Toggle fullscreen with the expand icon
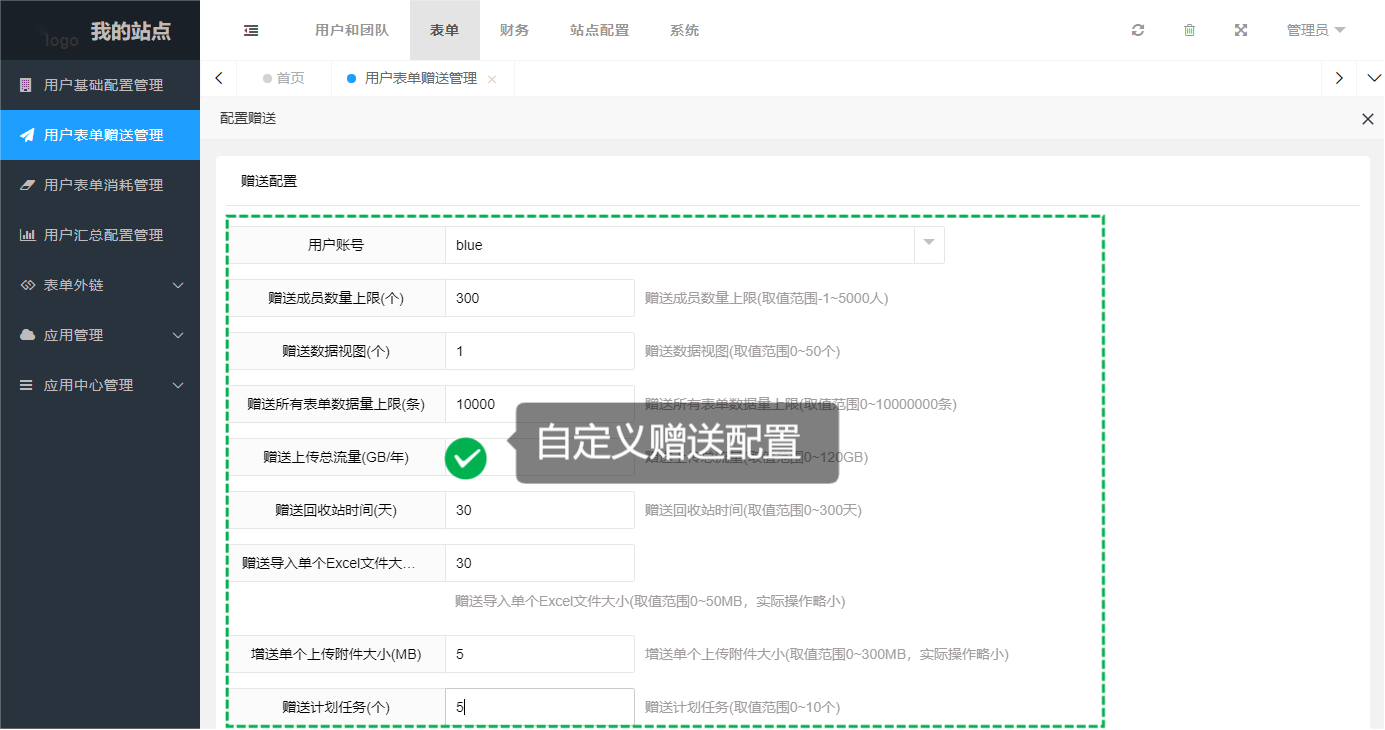This screenshot has height=730, width=1385. (1241, 30)
